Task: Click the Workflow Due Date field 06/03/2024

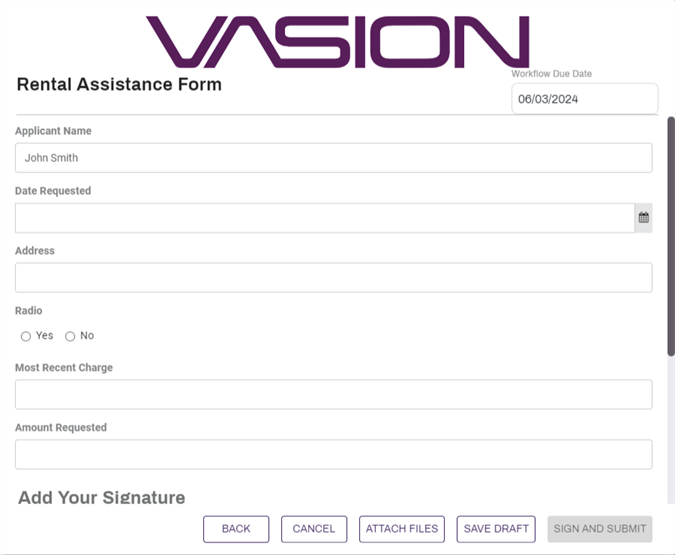Action: click(585, 99)
